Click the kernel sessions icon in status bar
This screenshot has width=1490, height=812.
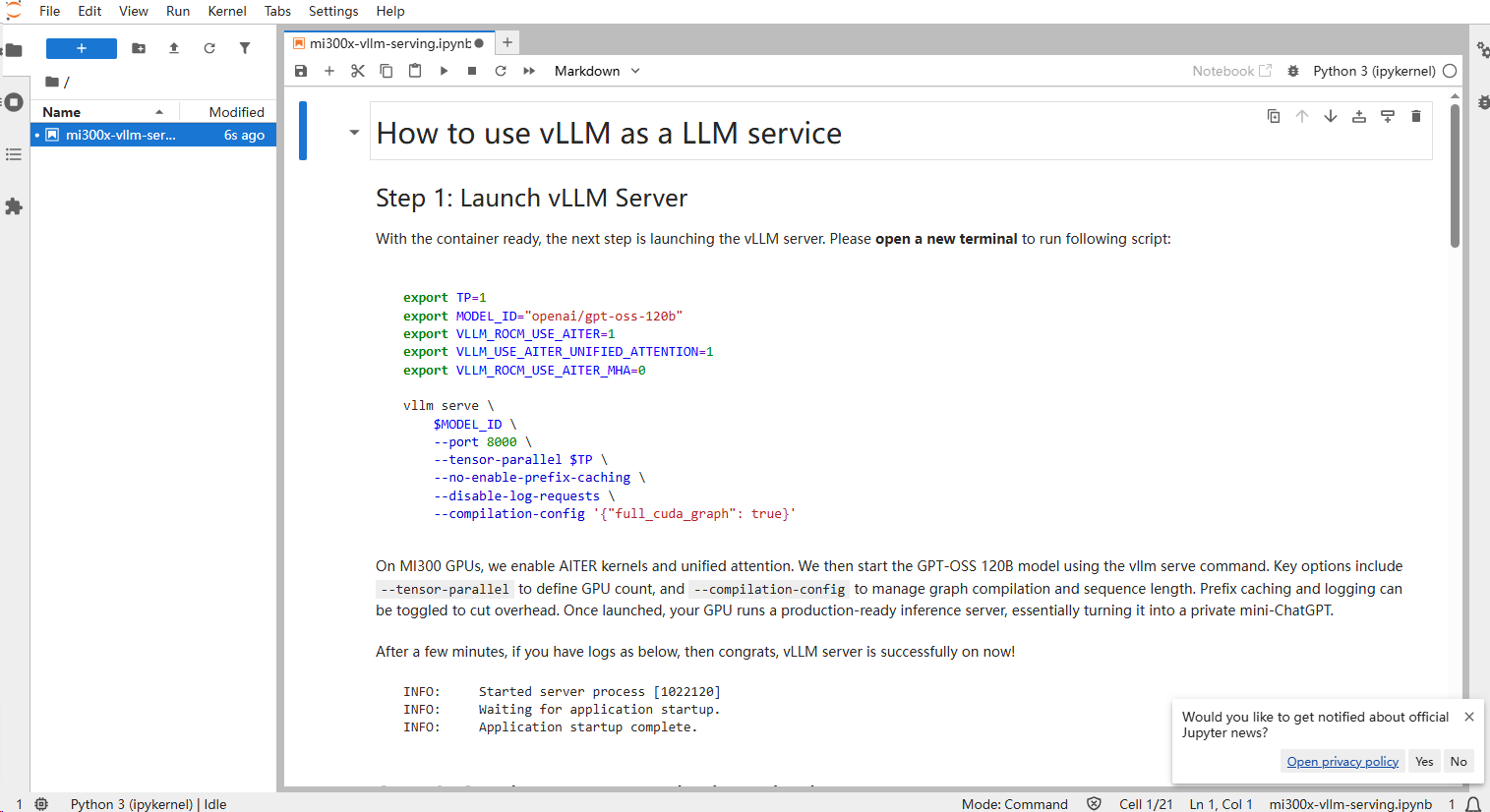(41, 804)
